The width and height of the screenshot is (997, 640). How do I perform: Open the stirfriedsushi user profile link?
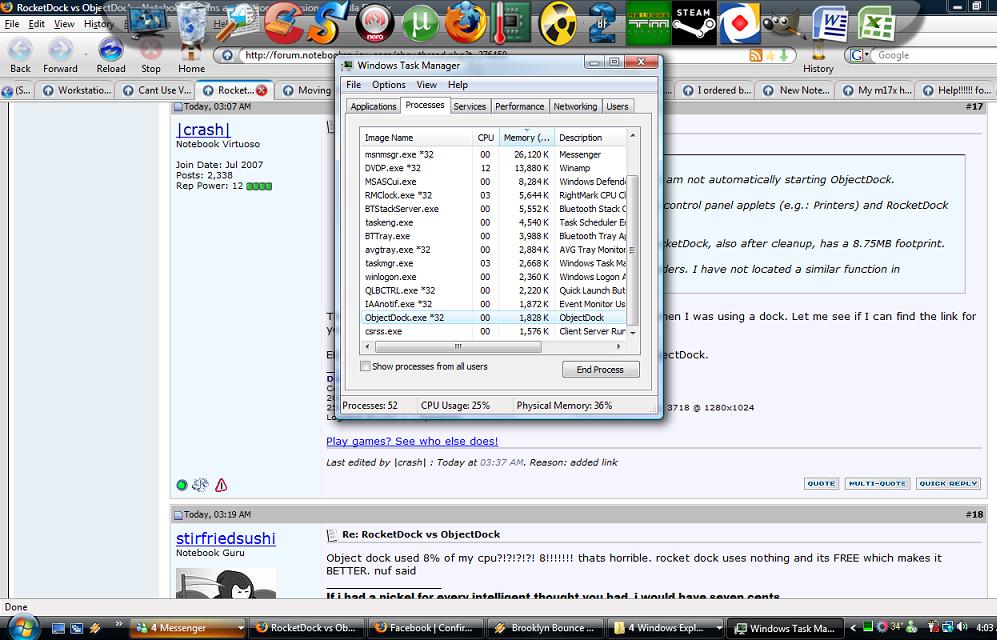coord(226,538)
